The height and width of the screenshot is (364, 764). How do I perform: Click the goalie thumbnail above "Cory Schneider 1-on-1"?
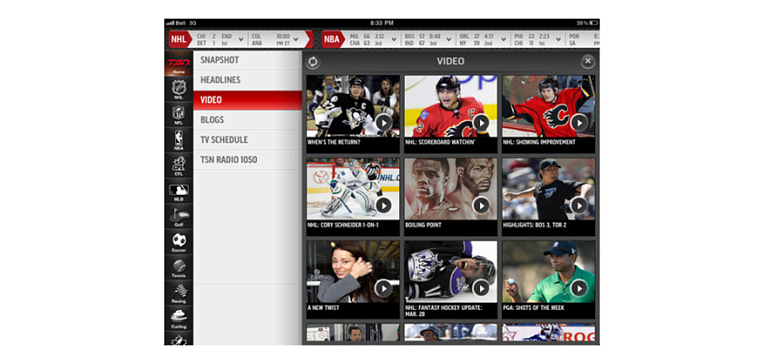[353, 189]
